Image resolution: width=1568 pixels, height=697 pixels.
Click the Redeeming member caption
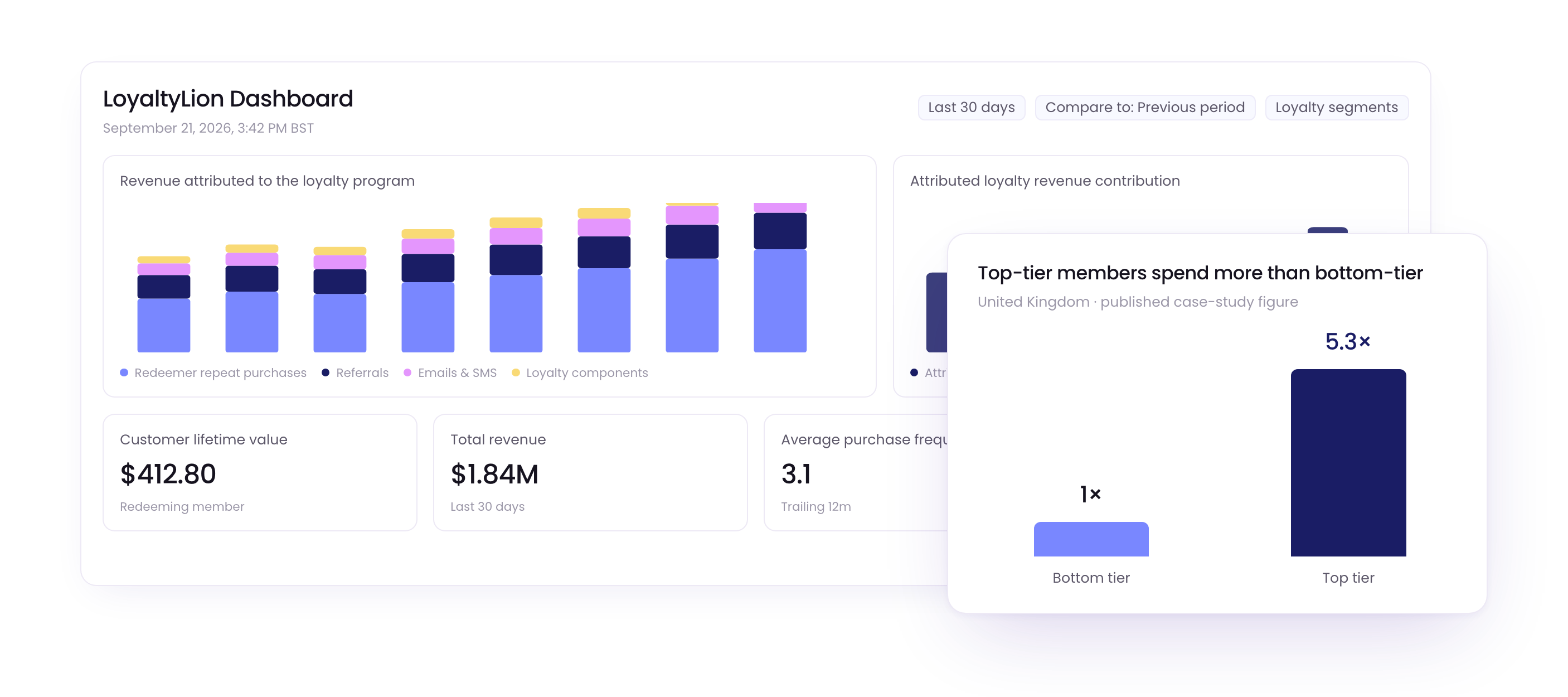click(182, 506)
